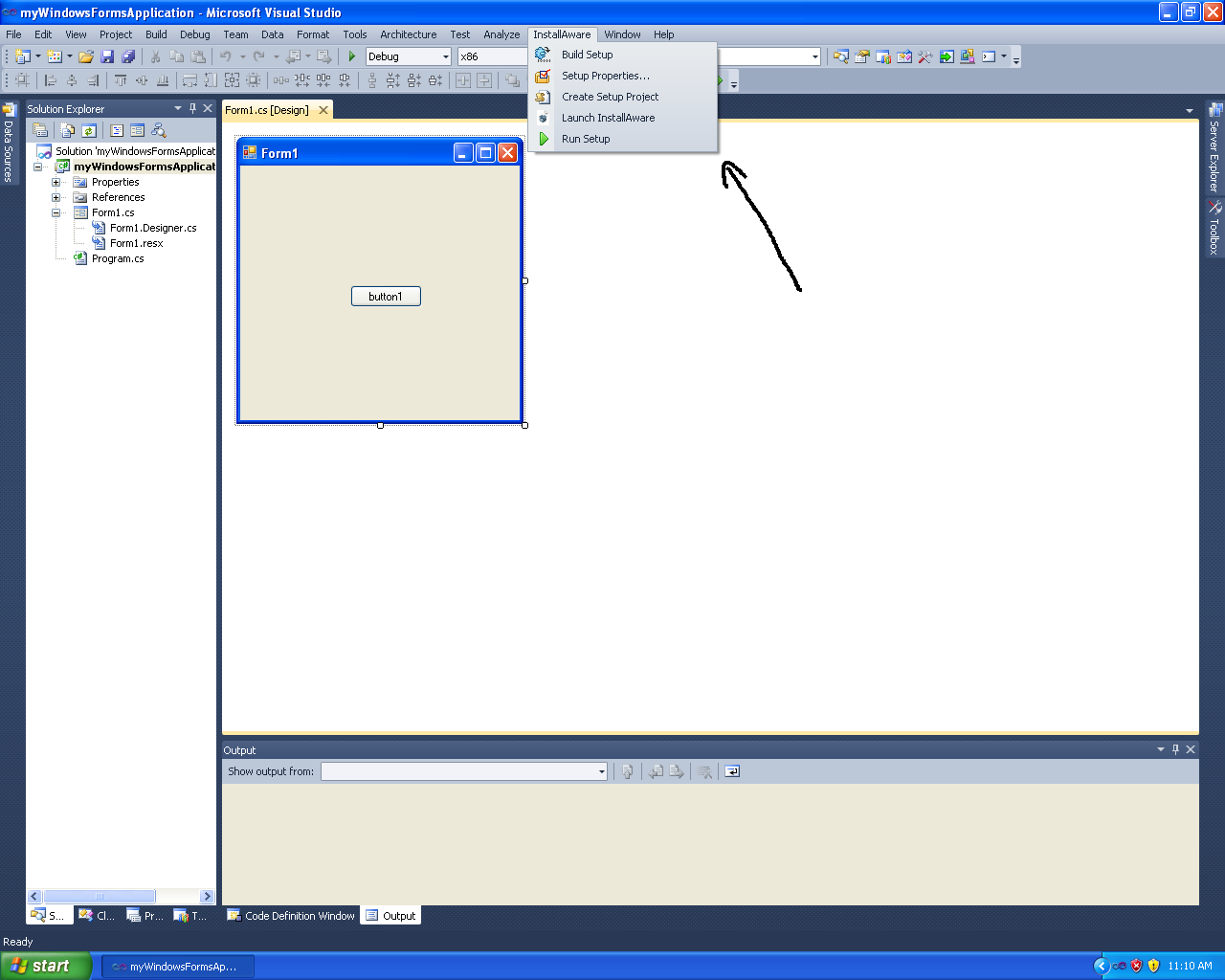Viewport: 1225px width, 980px height.
Task: Expand the References tree node
Action: [56, 197]
